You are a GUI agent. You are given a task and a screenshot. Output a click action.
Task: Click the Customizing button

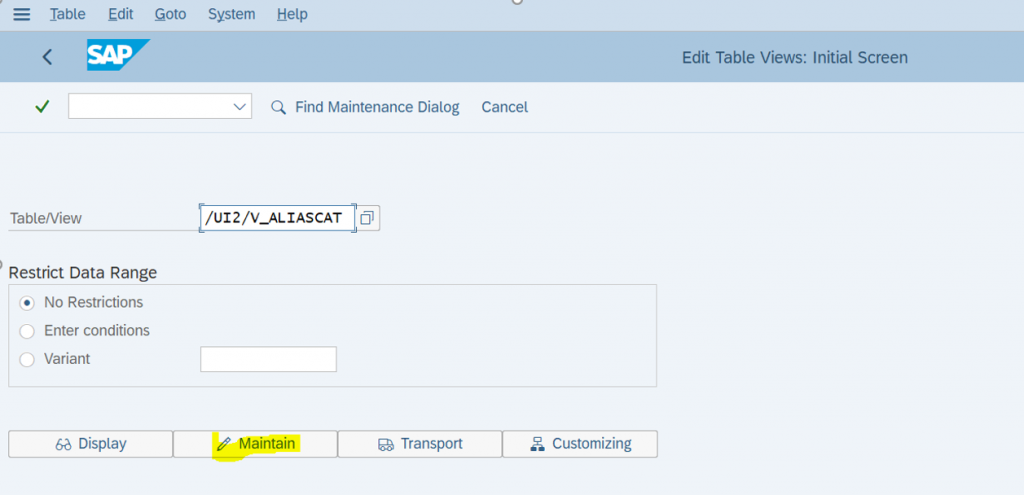[580, 444]
